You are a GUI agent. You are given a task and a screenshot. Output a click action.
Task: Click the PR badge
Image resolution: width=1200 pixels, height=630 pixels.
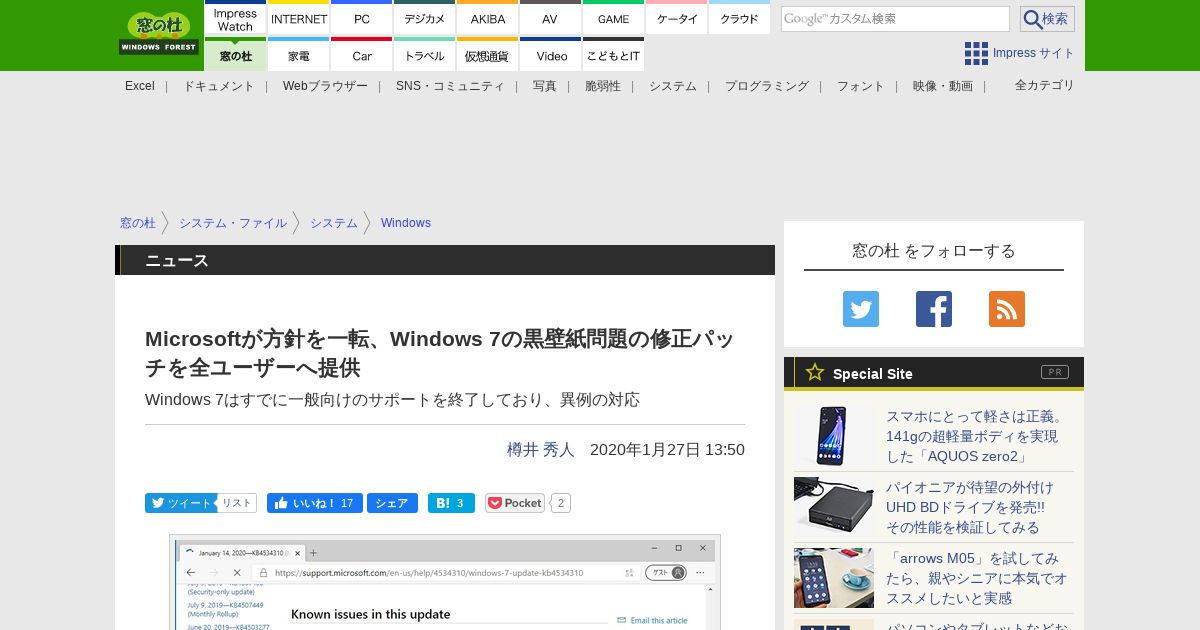[x=1055, y=372]
